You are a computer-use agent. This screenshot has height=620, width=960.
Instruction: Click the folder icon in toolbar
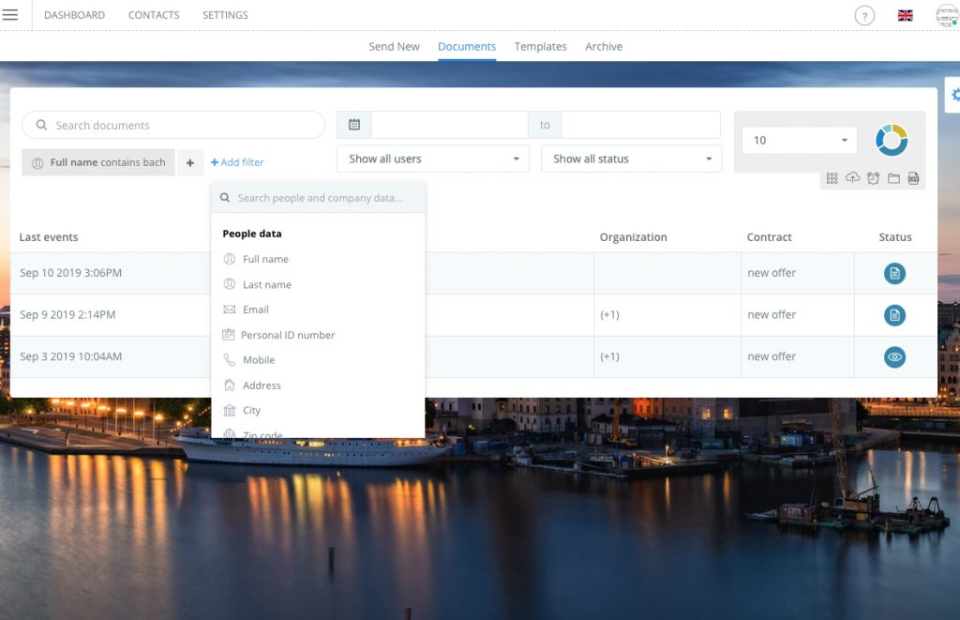tap(894, 178)
